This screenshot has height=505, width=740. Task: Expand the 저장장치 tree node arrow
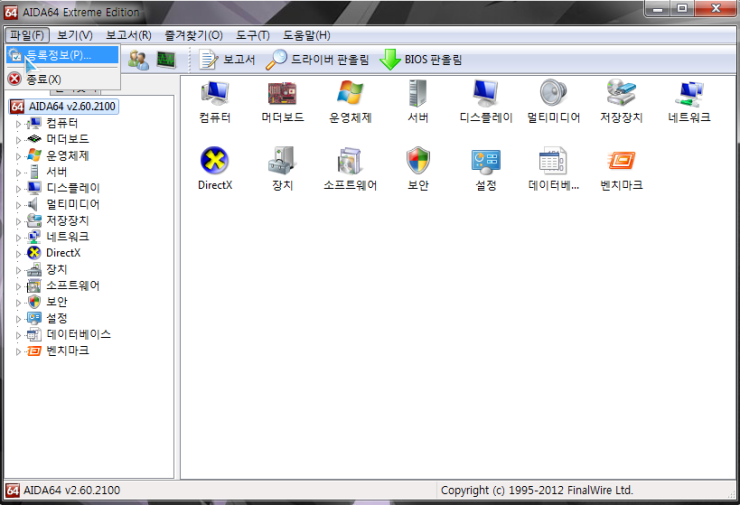click(18, 221)
